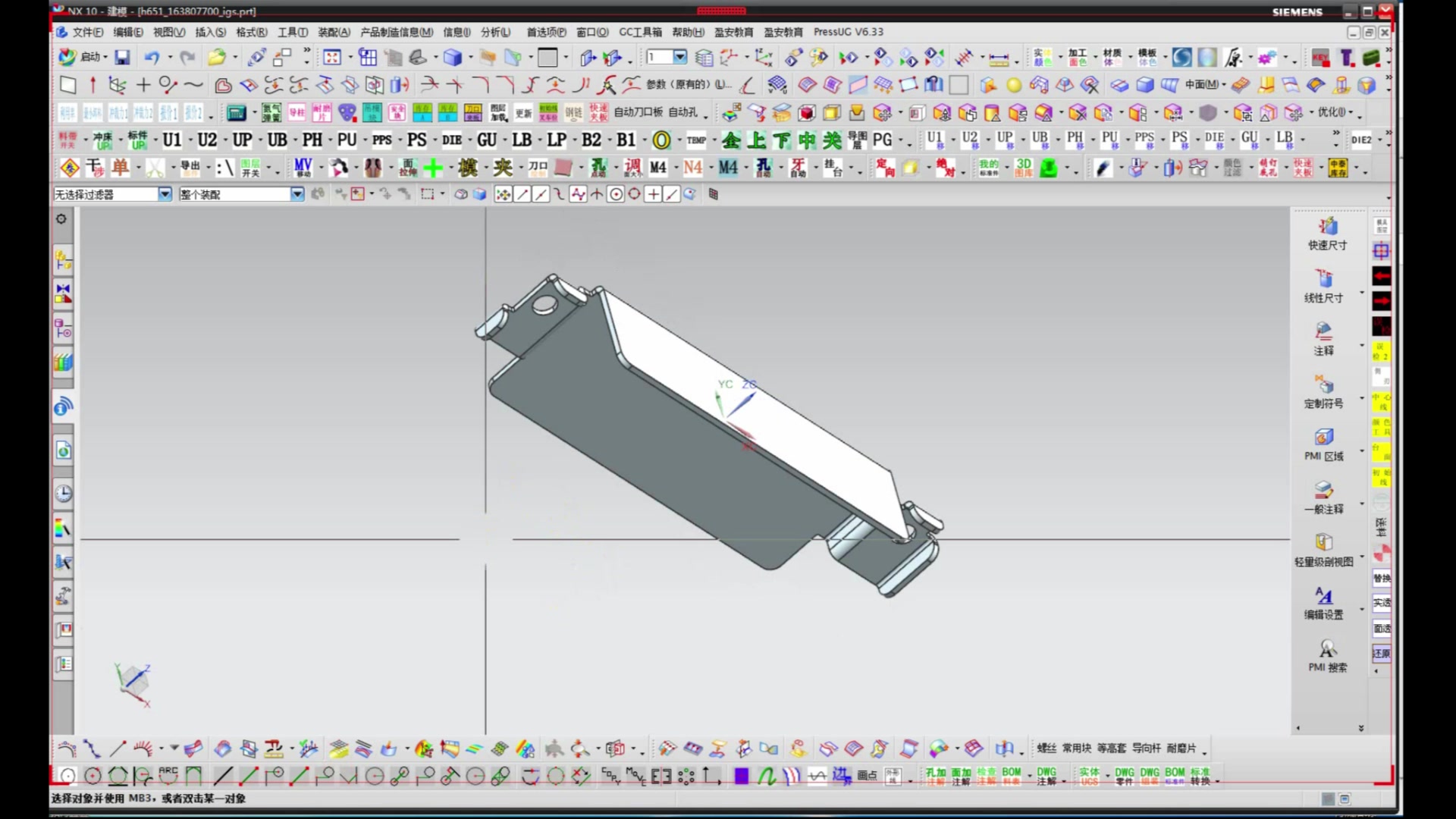The image size is (1456, 819).
Task: Click the ARC curve tool icon
Action: coord(168,775)
